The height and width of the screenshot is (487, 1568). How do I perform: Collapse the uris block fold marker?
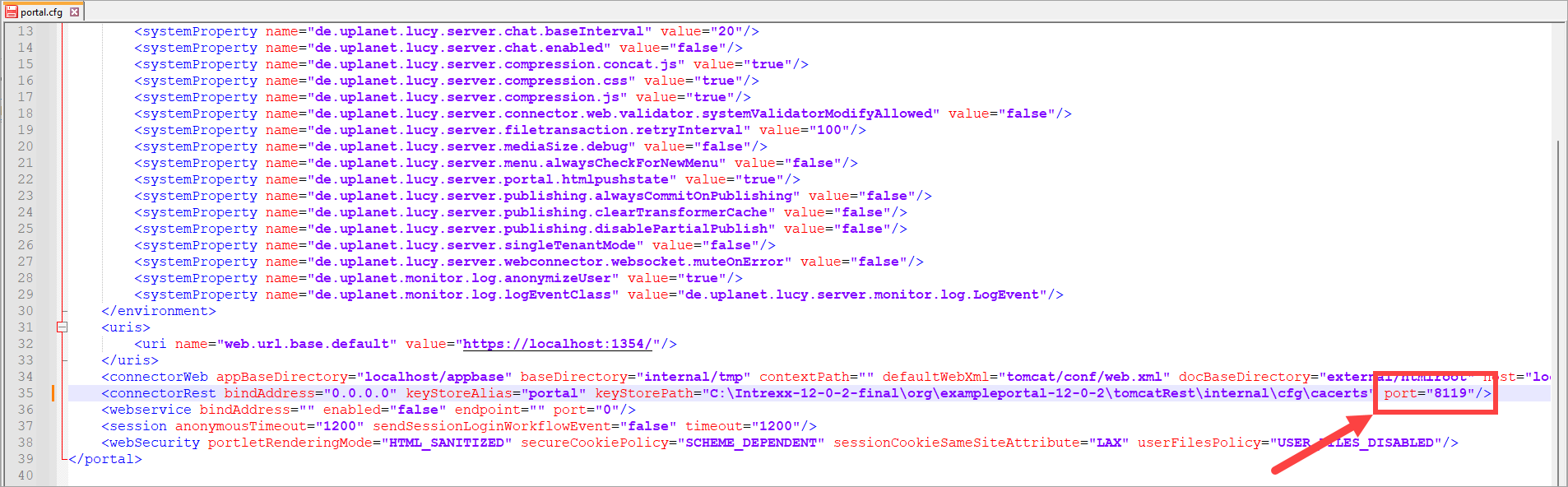click(62, 327)
